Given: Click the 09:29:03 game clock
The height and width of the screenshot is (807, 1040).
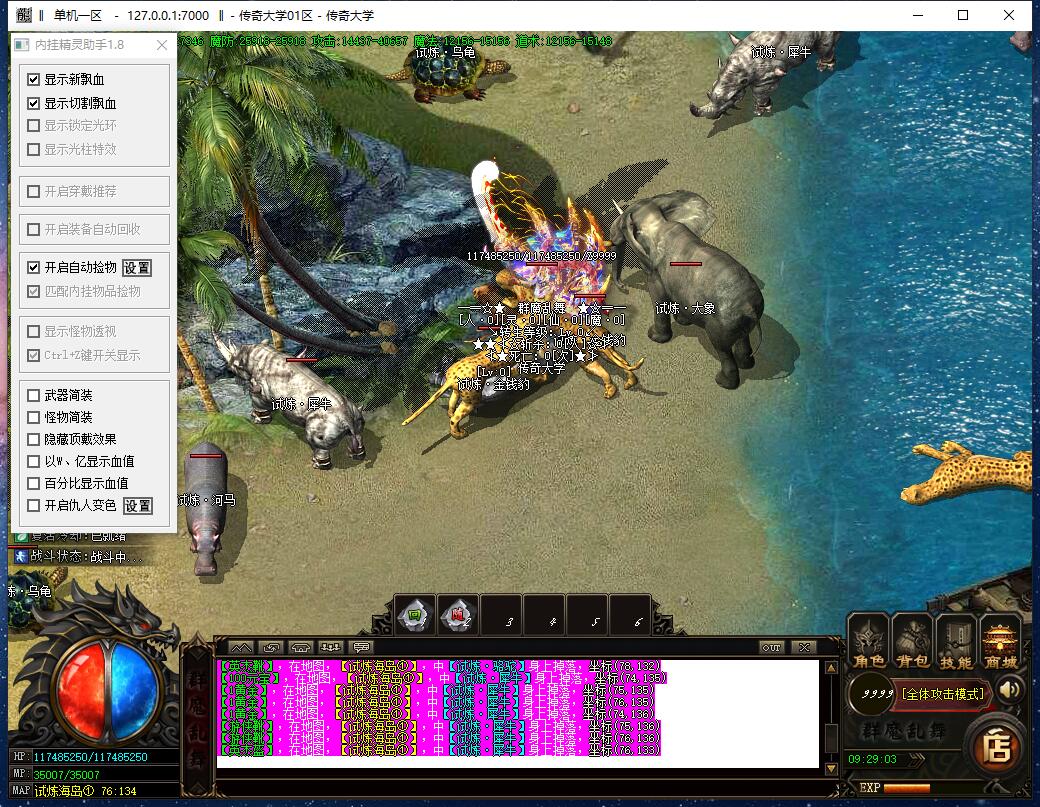Looking at the screenshot, I should click(872, 759).
